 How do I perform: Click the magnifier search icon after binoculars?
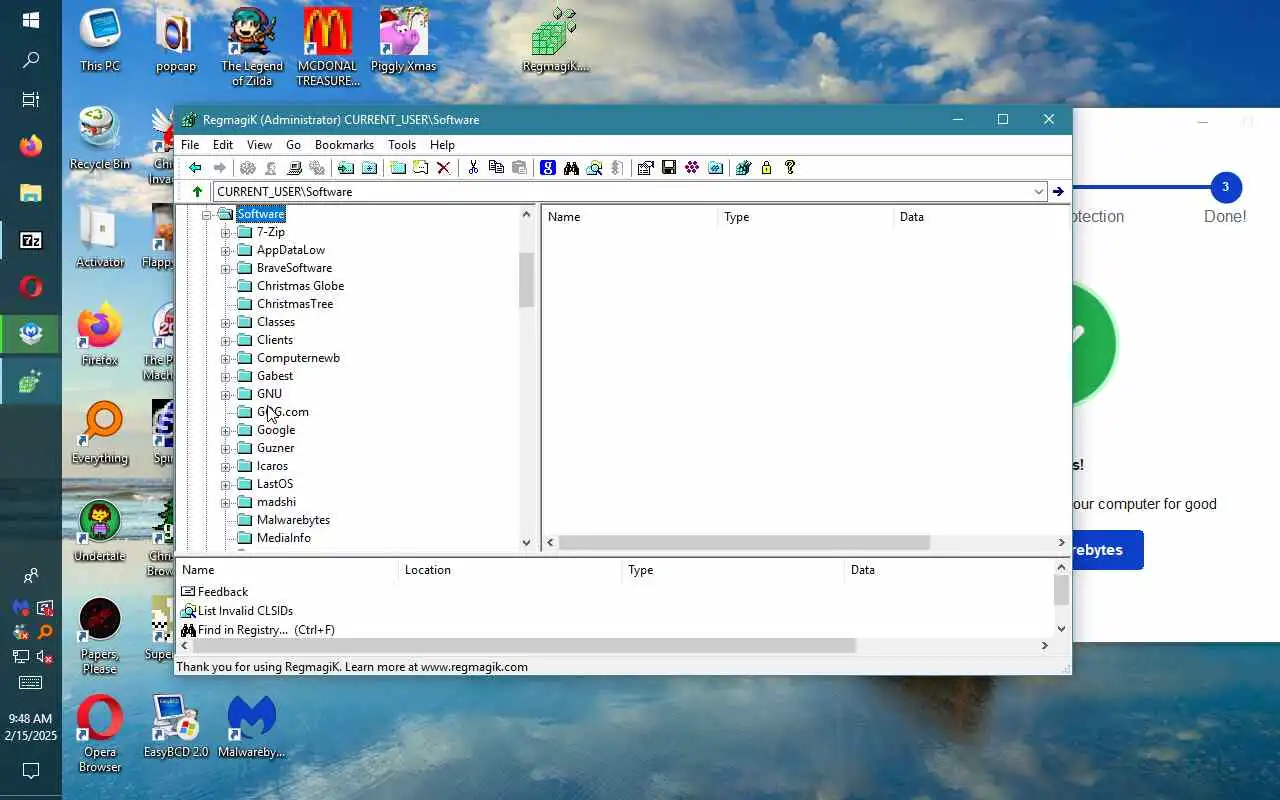pyautogui.click(x=594, y=168)
